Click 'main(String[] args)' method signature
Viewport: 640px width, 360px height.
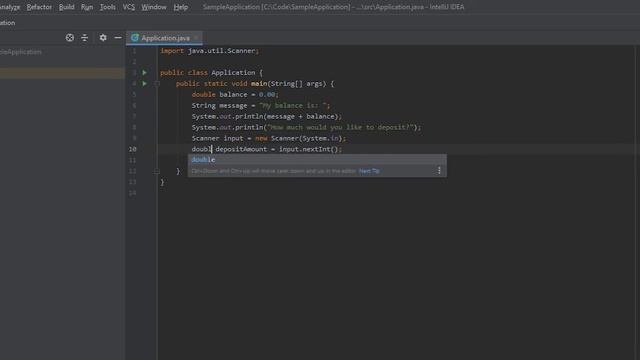pyautogui.click(x=288, y=84)
